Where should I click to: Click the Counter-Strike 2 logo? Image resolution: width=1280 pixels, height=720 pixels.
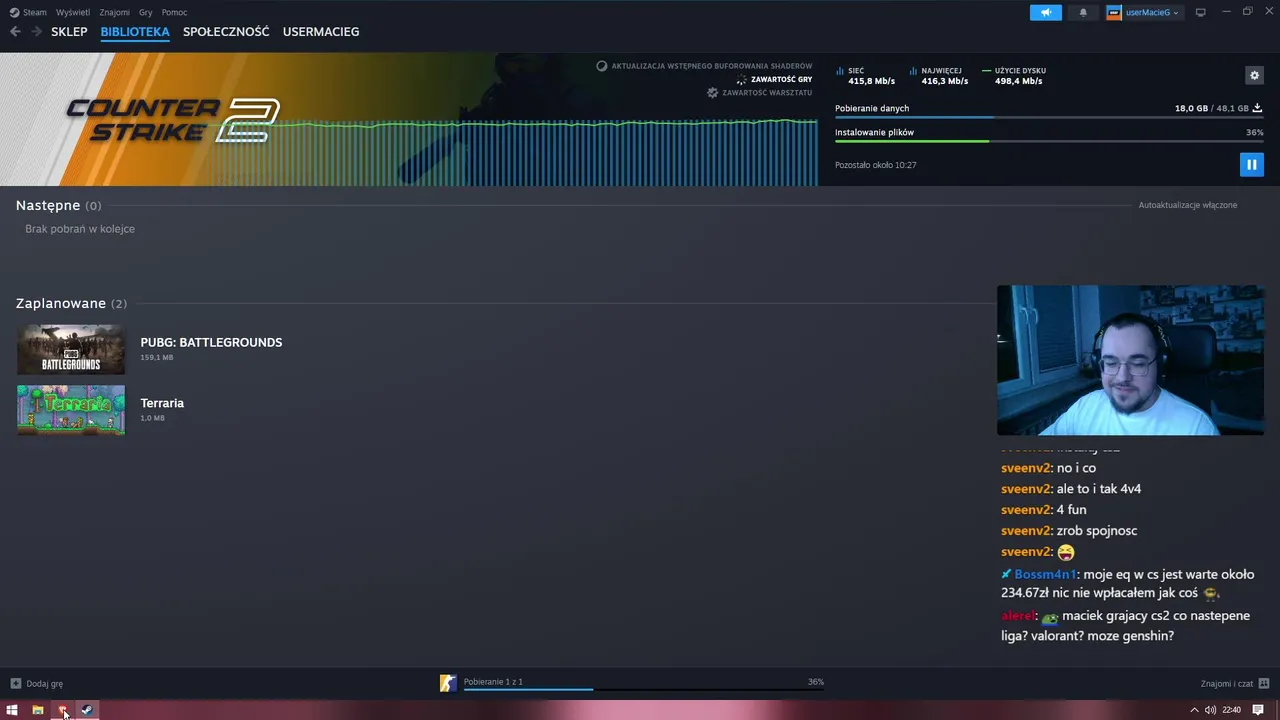(173, 120)
